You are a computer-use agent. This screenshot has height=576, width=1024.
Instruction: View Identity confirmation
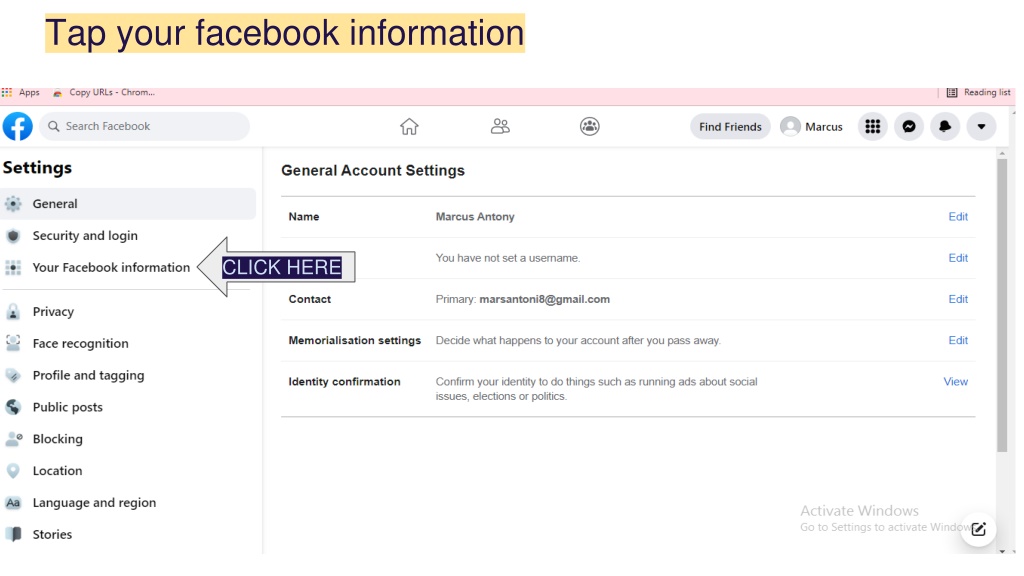[955, 381]
